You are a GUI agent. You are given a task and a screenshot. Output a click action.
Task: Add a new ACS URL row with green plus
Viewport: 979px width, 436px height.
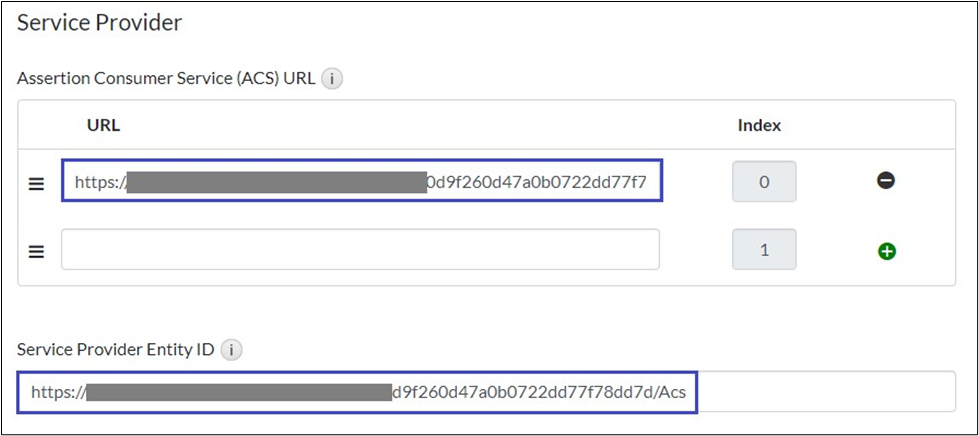(x=885, y=251)
